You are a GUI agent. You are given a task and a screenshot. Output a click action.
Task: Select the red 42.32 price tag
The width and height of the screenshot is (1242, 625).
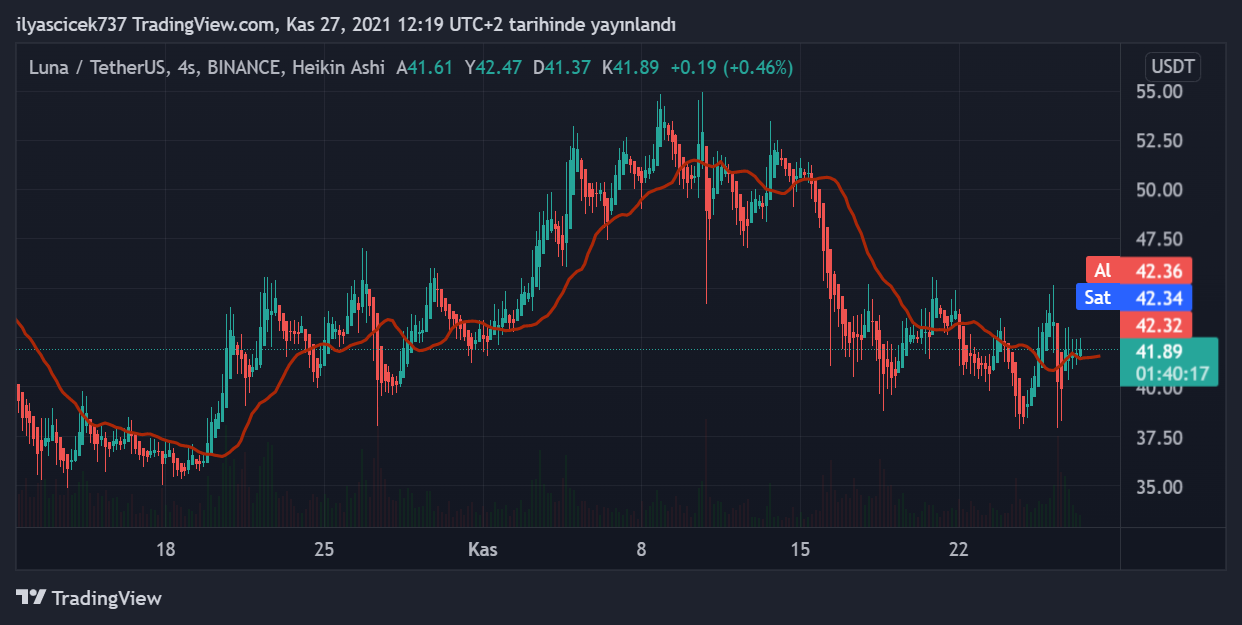point(1157,325)
